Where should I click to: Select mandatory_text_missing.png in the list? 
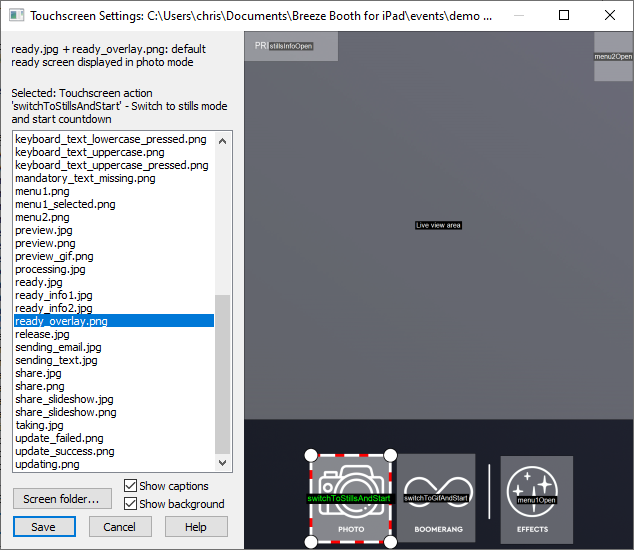(114, 178)
